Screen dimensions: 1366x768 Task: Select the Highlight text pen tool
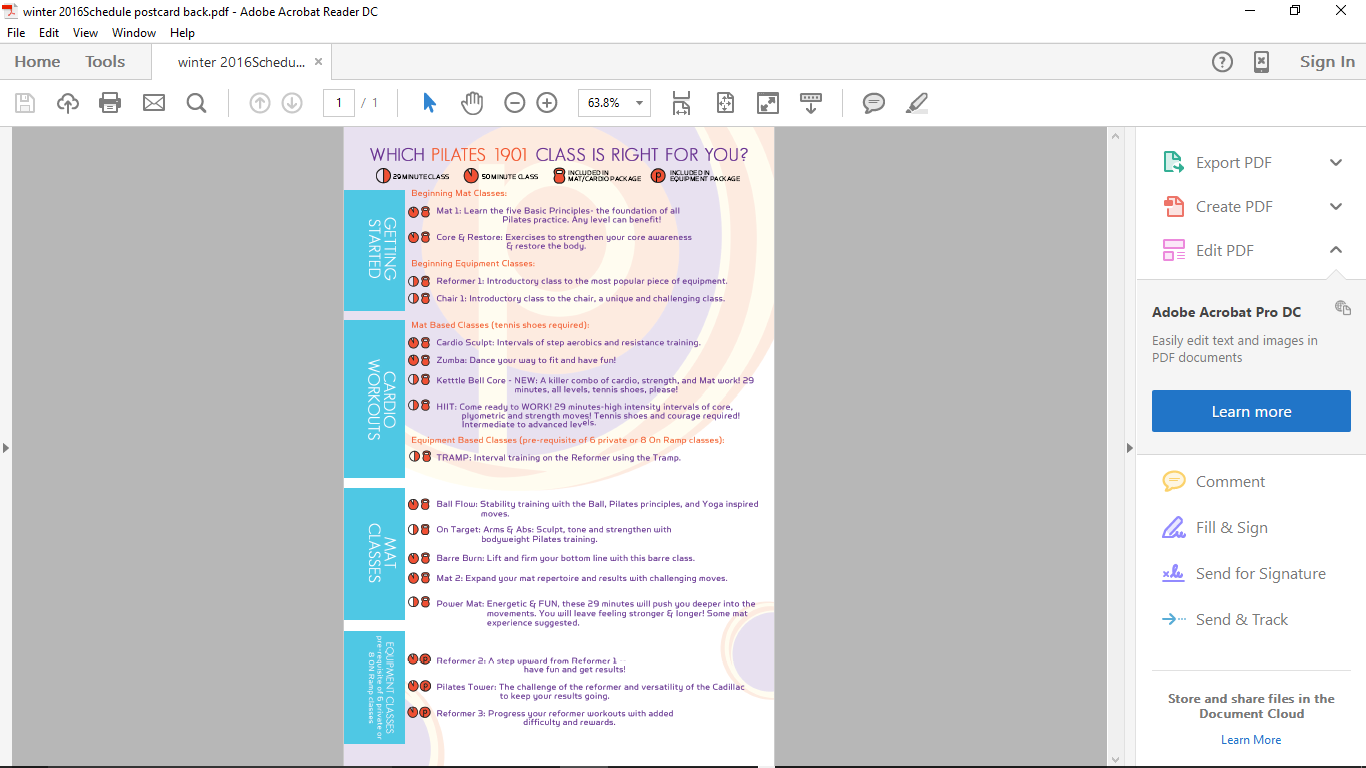coord(916,103)
